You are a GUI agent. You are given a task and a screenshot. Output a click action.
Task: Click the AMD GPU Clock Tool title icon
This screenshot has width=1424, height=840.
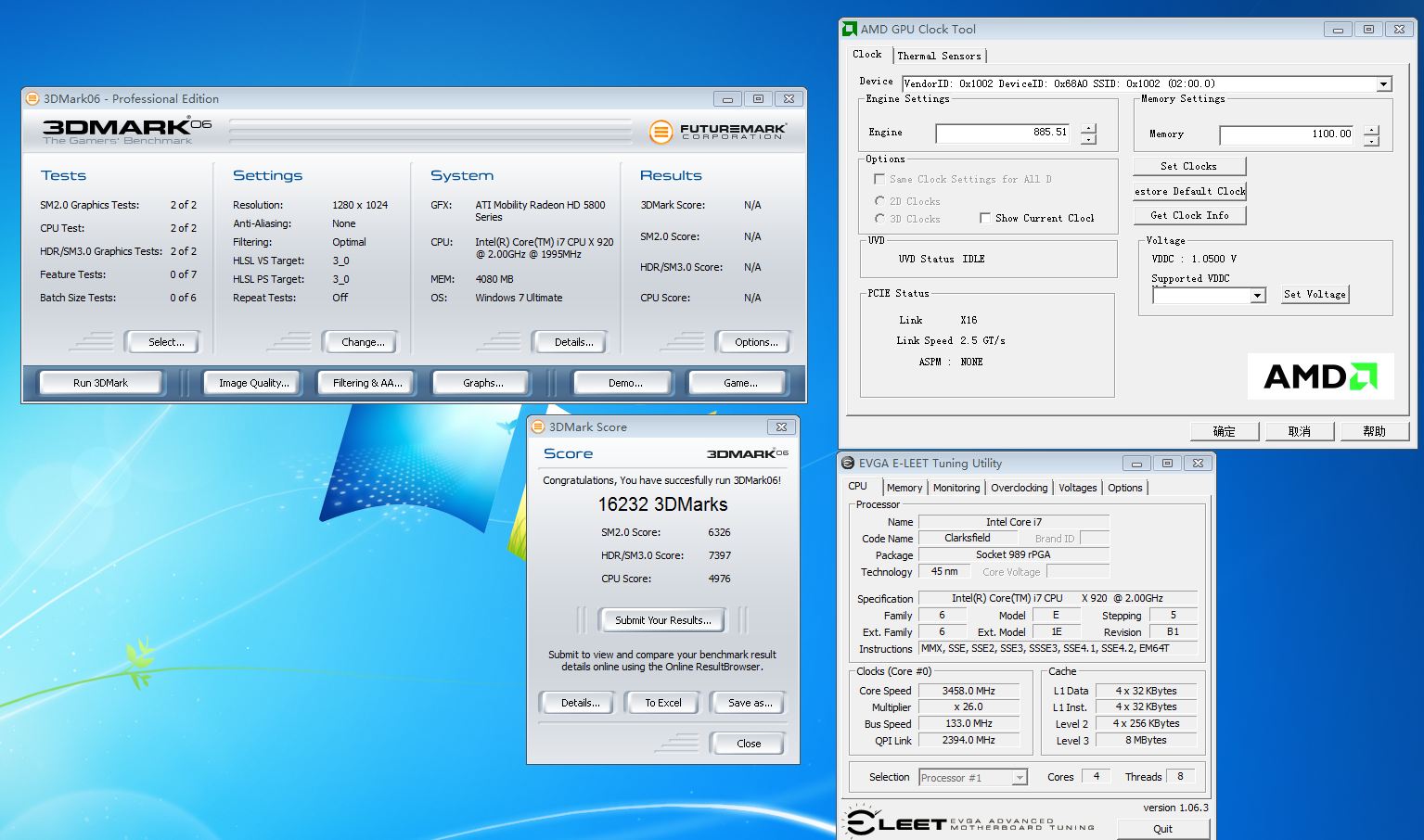pos(850,29)
